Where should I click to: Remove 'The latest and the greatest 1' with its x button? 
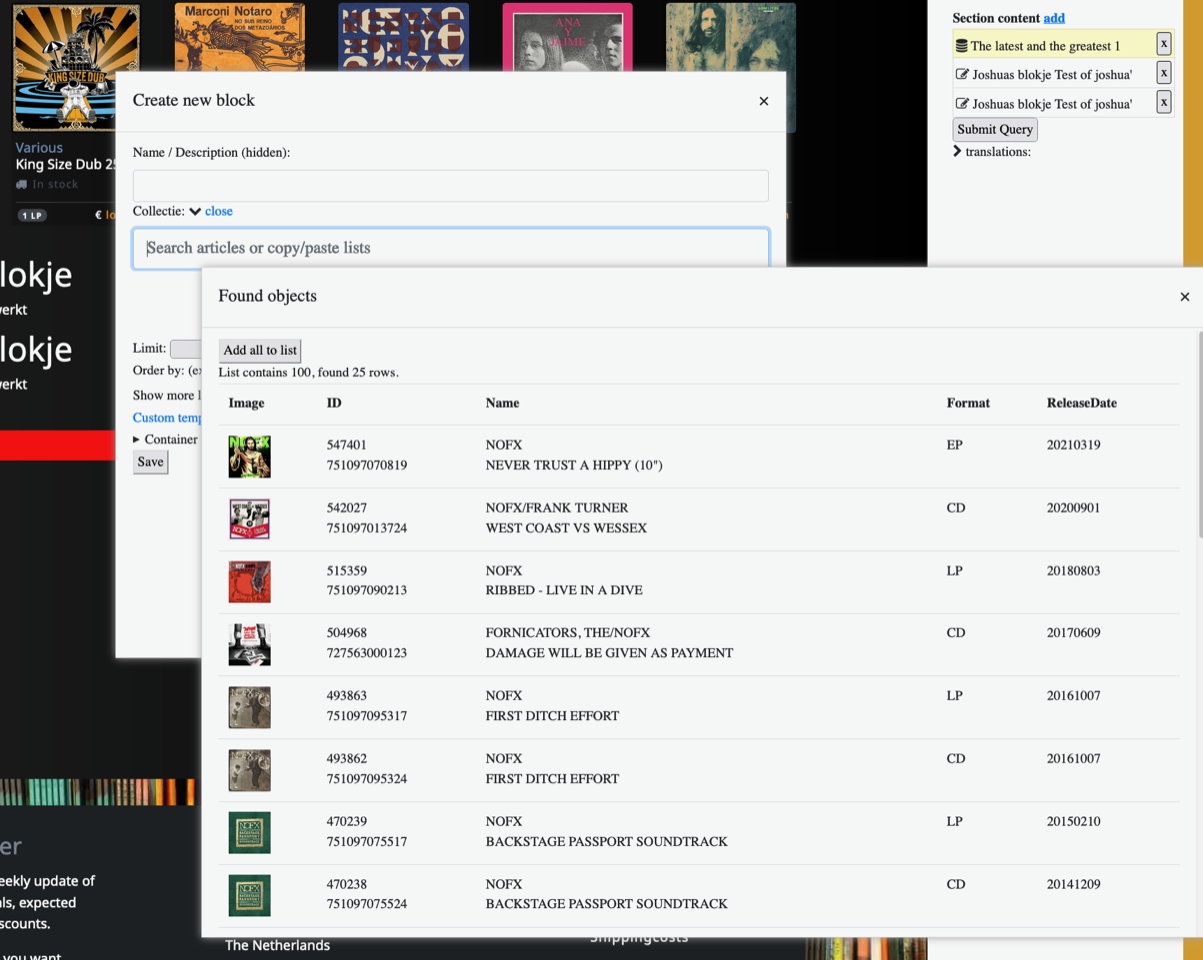(x=1163, y=44)
